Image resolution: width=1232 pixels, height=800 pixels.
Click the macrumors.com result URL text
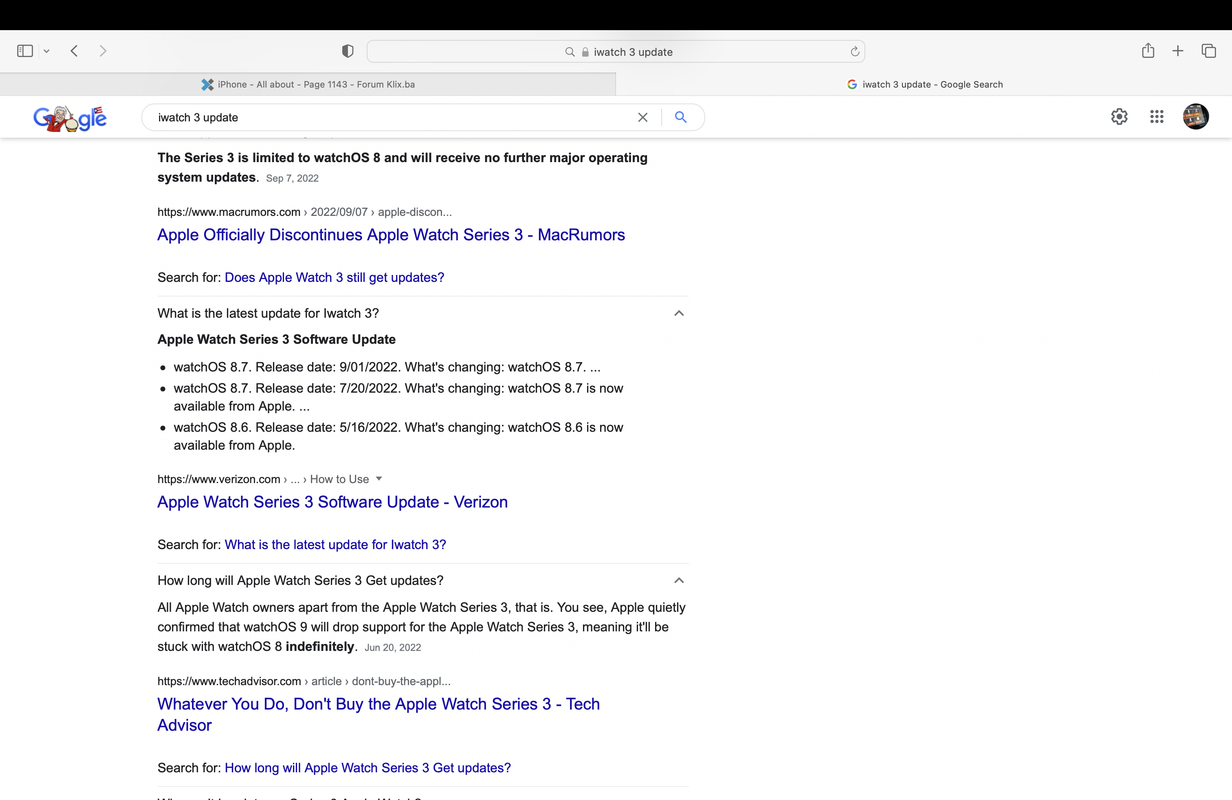(304, 212)
